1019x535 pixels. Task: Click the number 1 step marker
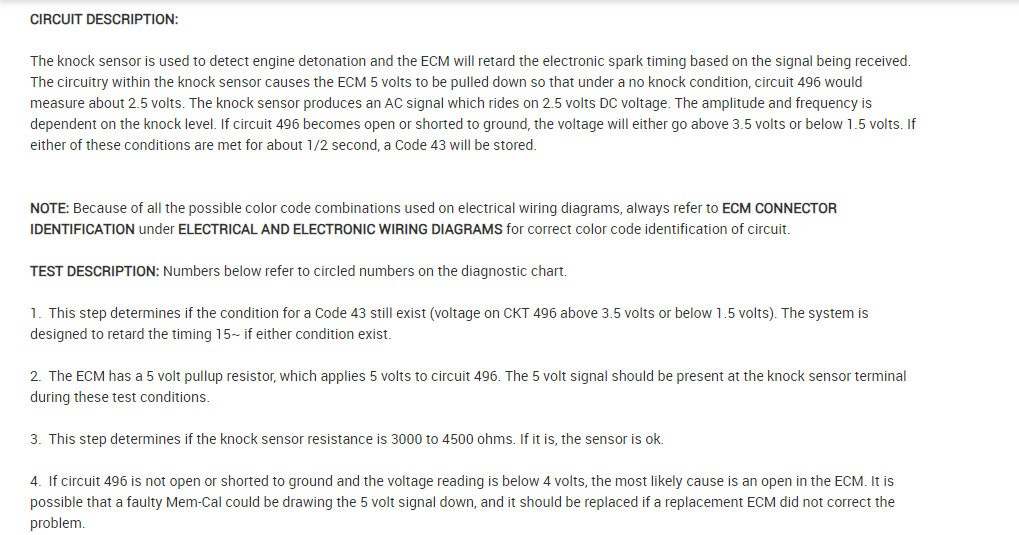35,313
